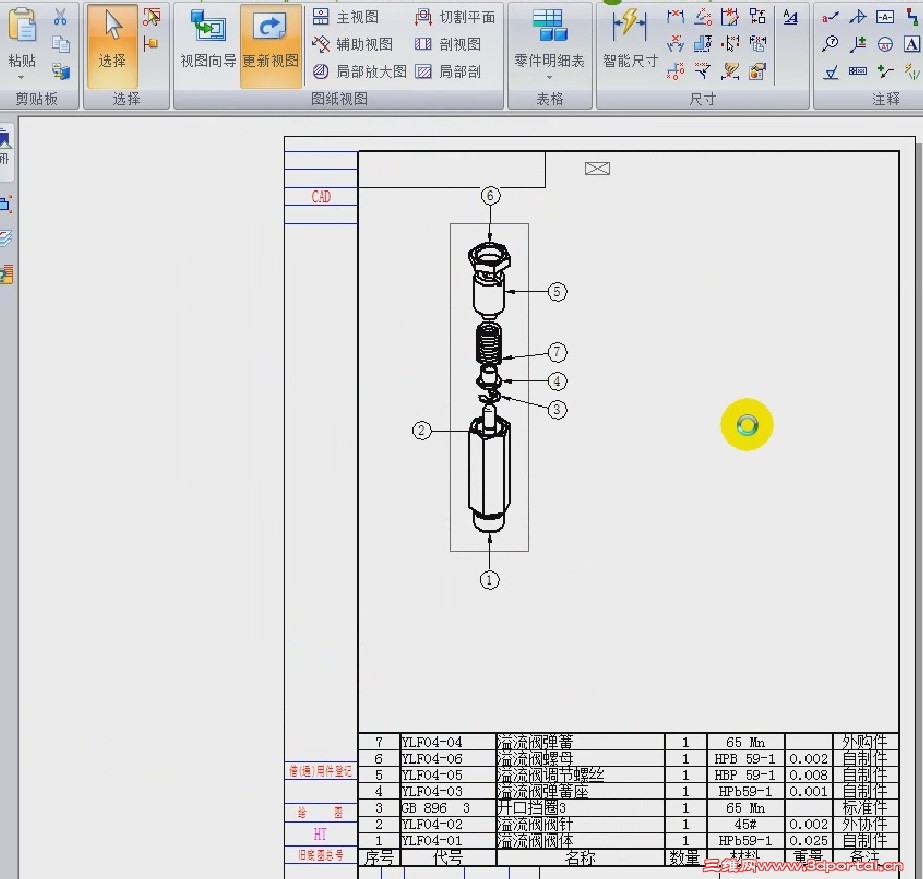Click parts list cell YLF04-06
The width and height of the screenshot is (923, 879).
pos(447,758)
